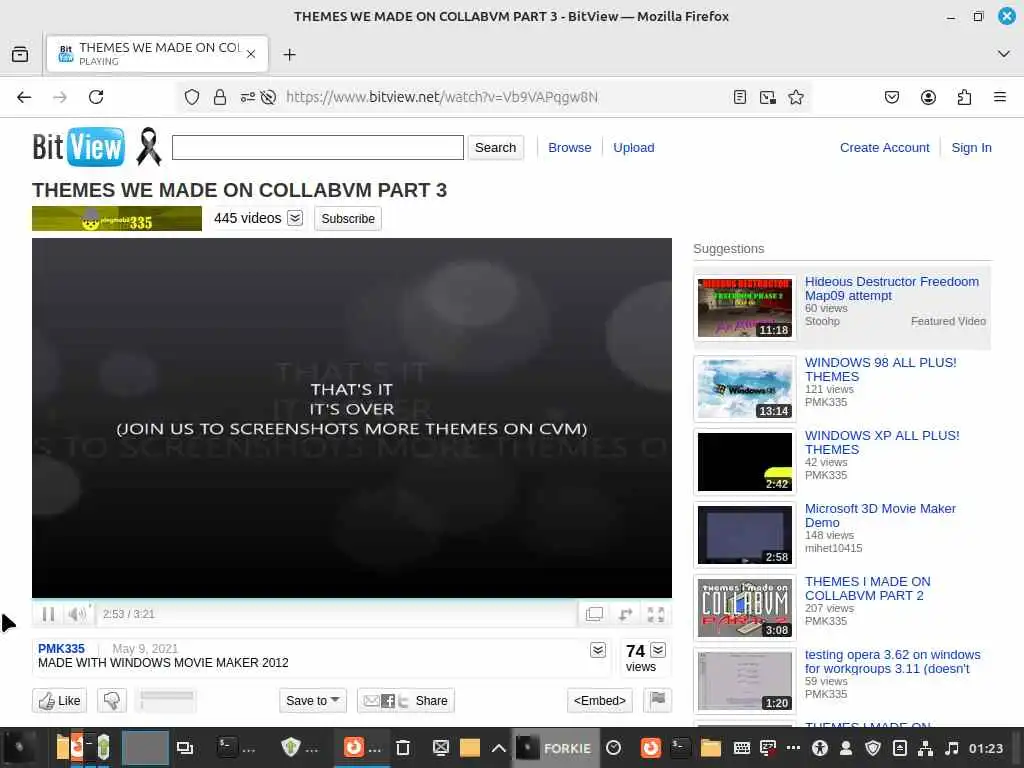The width and height of the screenshot is (1024, 768).
Task: Open a new tab with plus
Action: coord(289,55)
